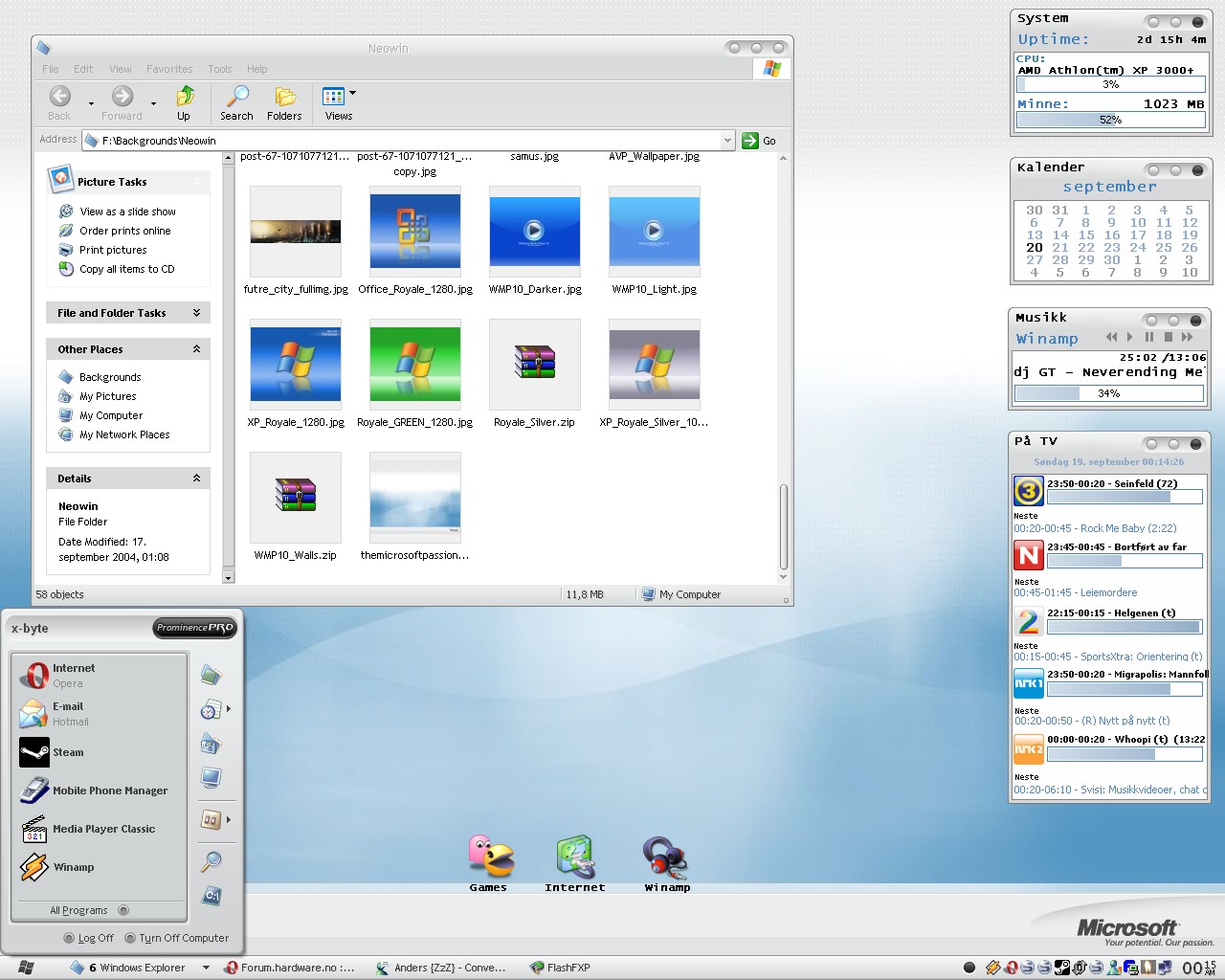Viewport: 1225px width, 980px height.
Task: Select the XP_Royale_1280.jpg thumbnail
Action: pos(295,365)
